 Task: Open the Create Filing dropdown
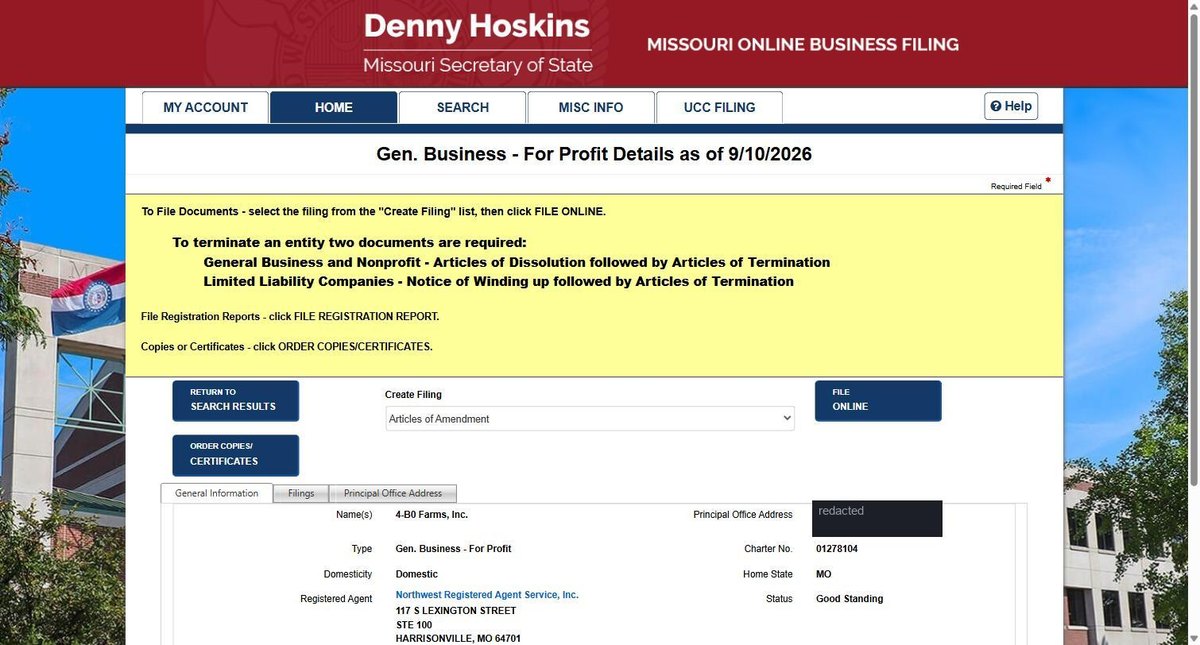(590, 419)
